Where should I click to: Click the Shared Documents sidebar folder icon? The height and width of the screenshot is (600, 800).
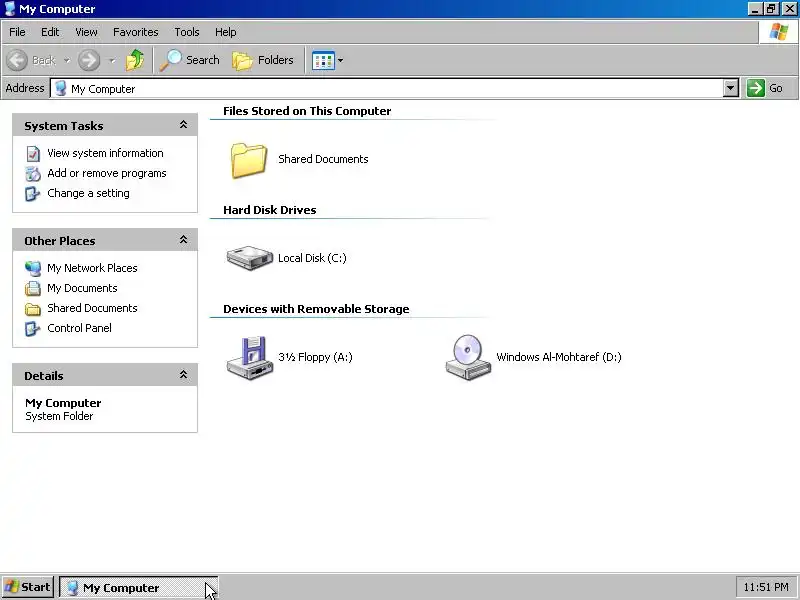click(33, 309)
